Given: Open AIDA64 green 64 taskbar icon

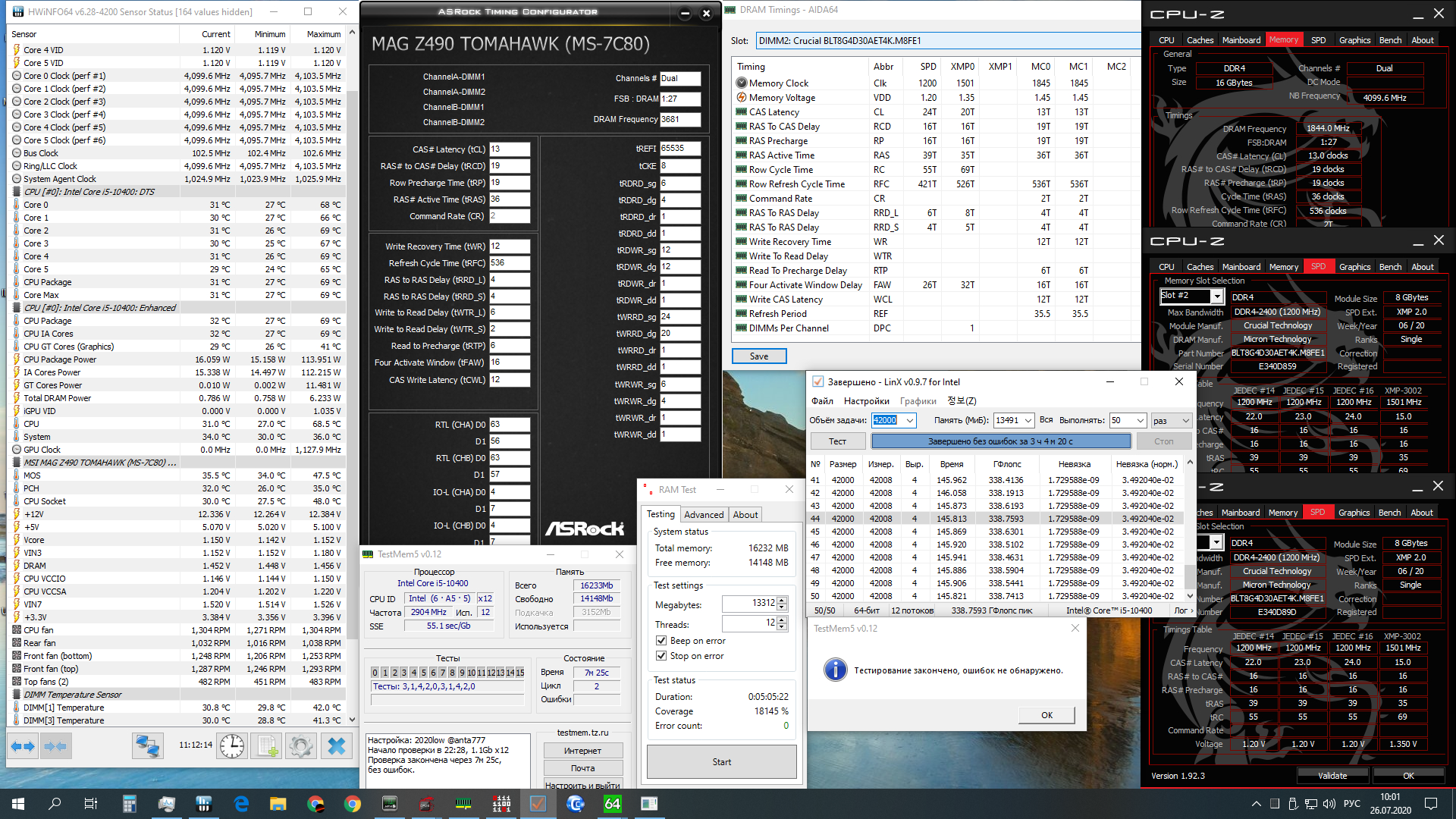Looking at the screenshot, I should point(612,804).
